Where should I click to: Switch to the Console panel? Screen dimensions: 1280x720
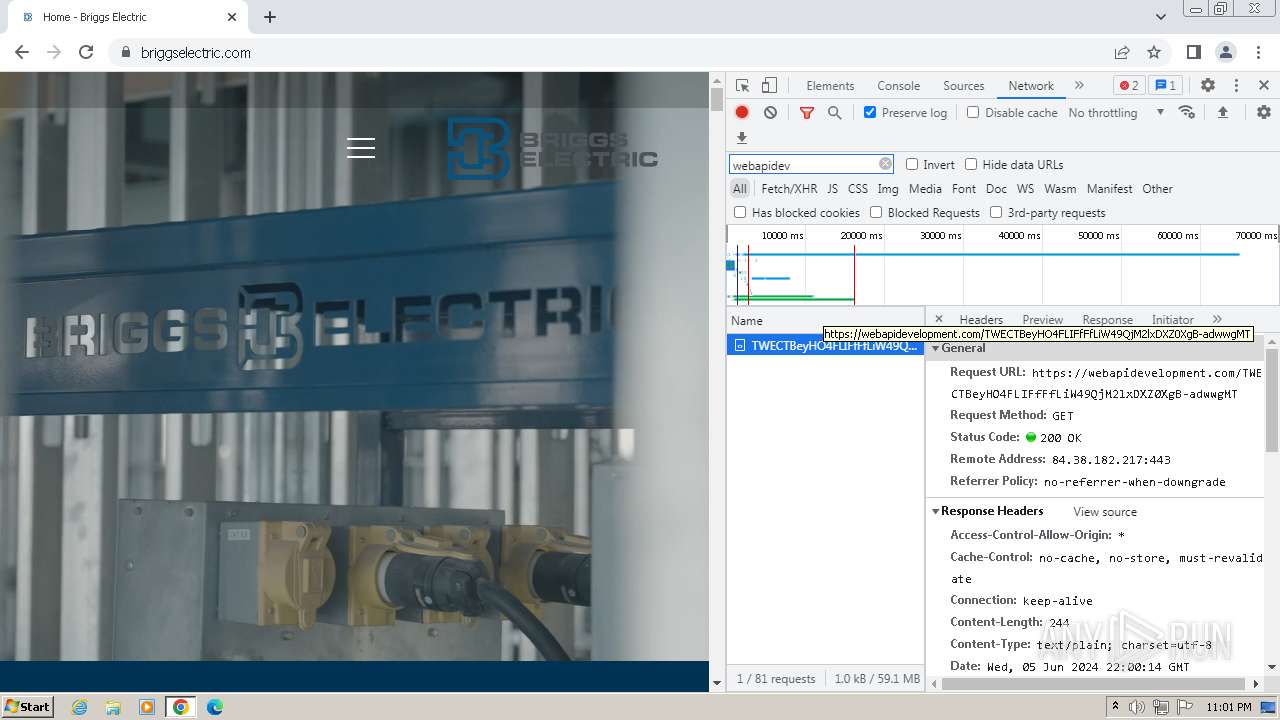898,85
